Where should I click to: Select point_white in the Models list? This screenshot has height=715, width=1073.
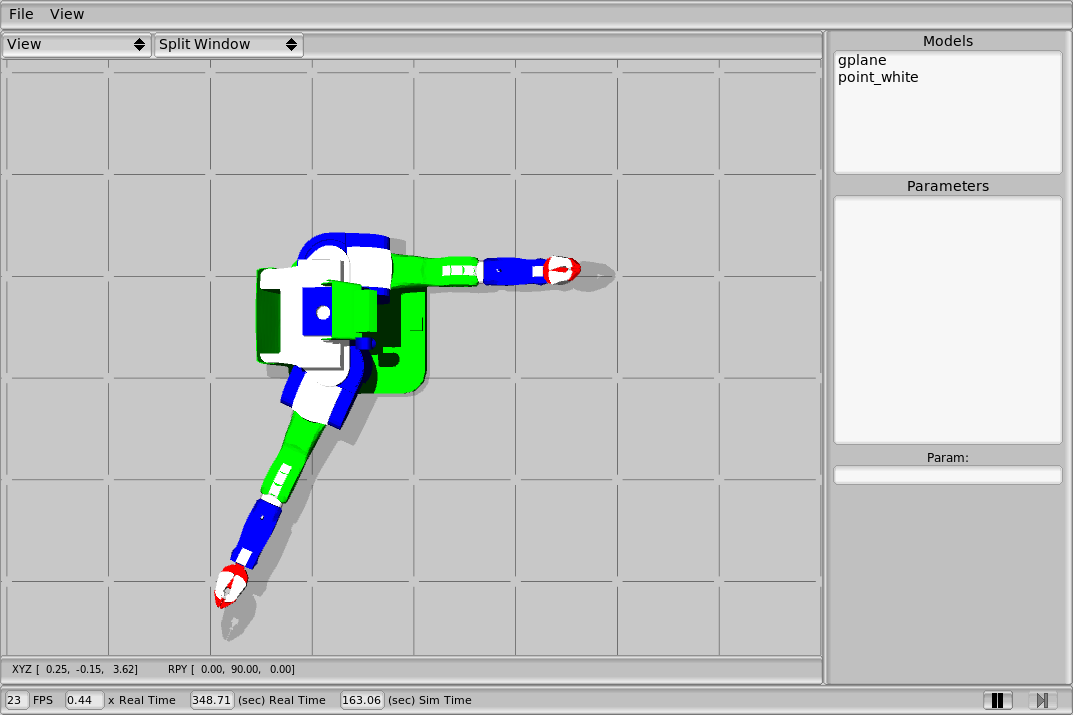pyautogui.click(x=878, y=77)
